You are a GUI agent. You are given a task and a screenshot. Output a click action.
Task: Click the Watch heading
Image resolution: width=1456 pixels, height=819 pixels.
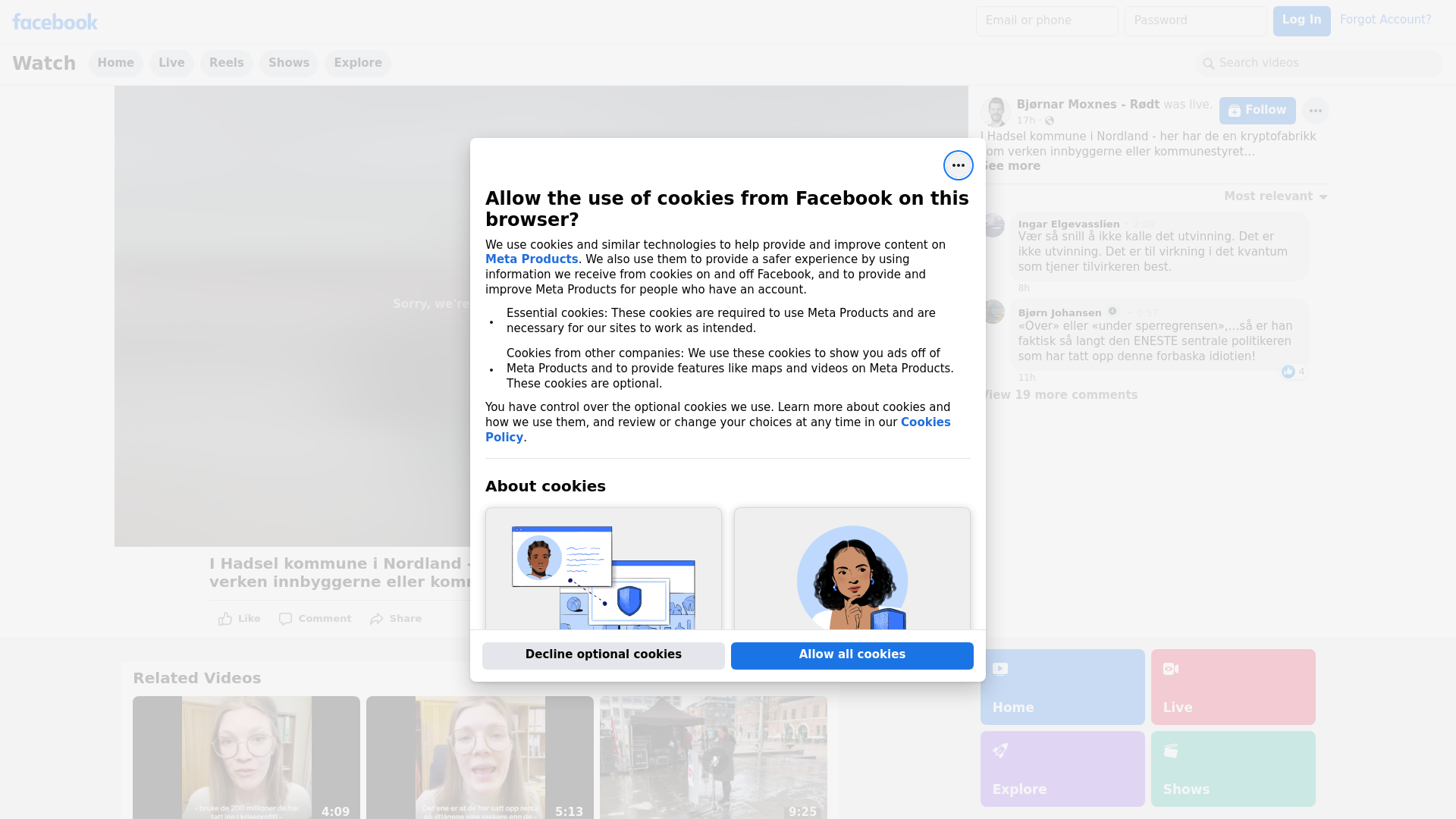pyautogui.click(x=44, y=64)
